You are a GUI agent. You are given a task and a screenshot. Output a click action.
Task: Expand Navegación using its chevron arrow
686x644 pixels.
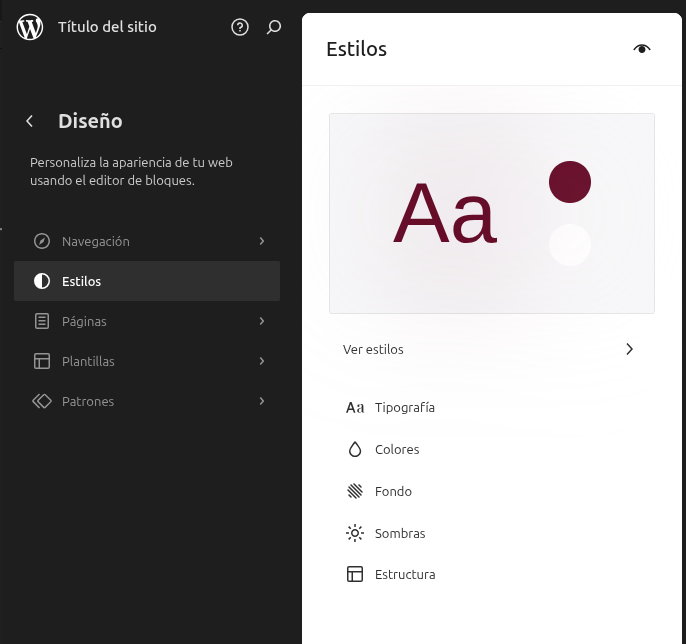click(x=261, y=241)
